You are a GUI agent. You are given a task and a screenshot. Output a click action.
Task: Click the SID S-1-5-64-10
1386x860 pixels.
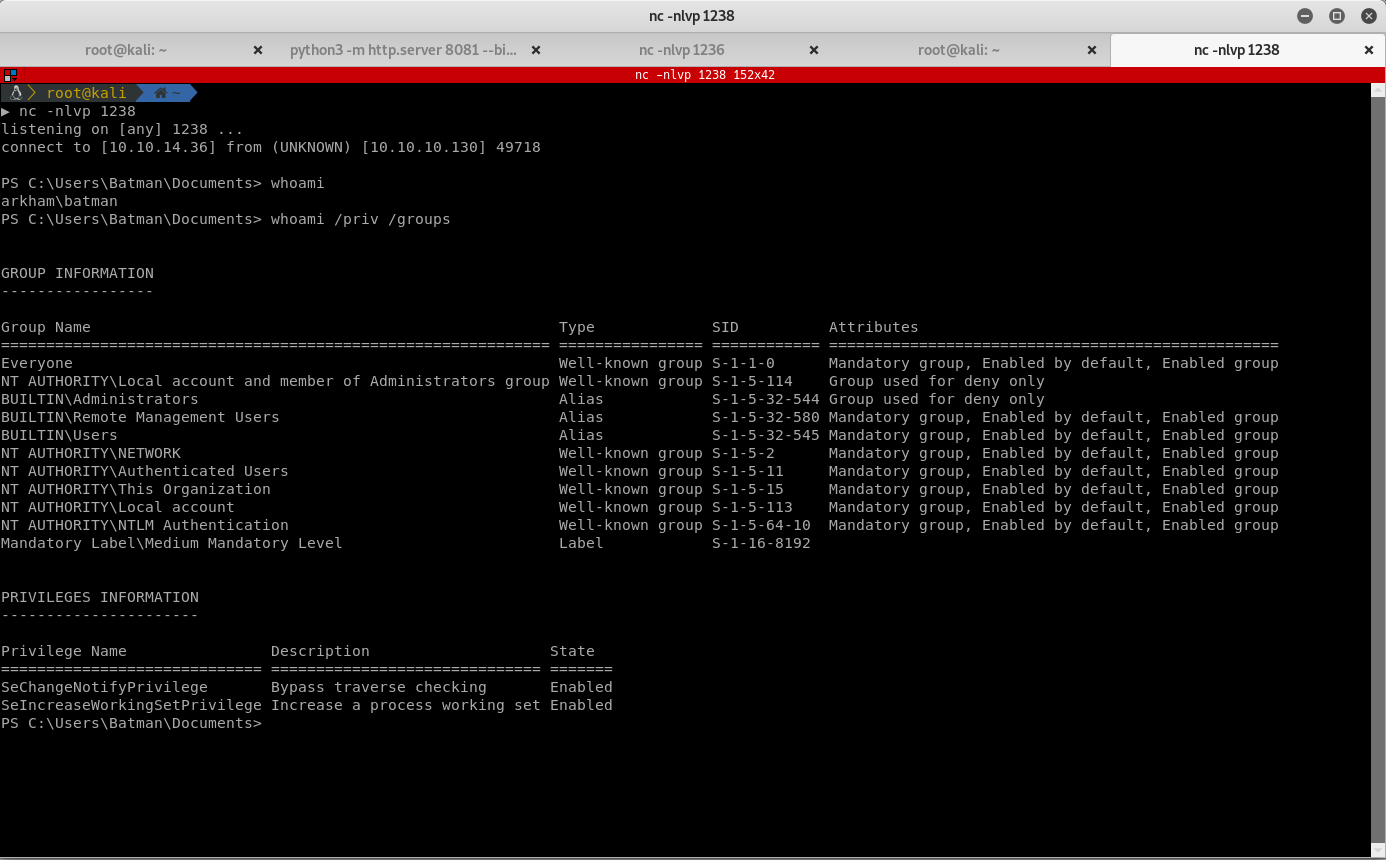[x=761, y=525]
